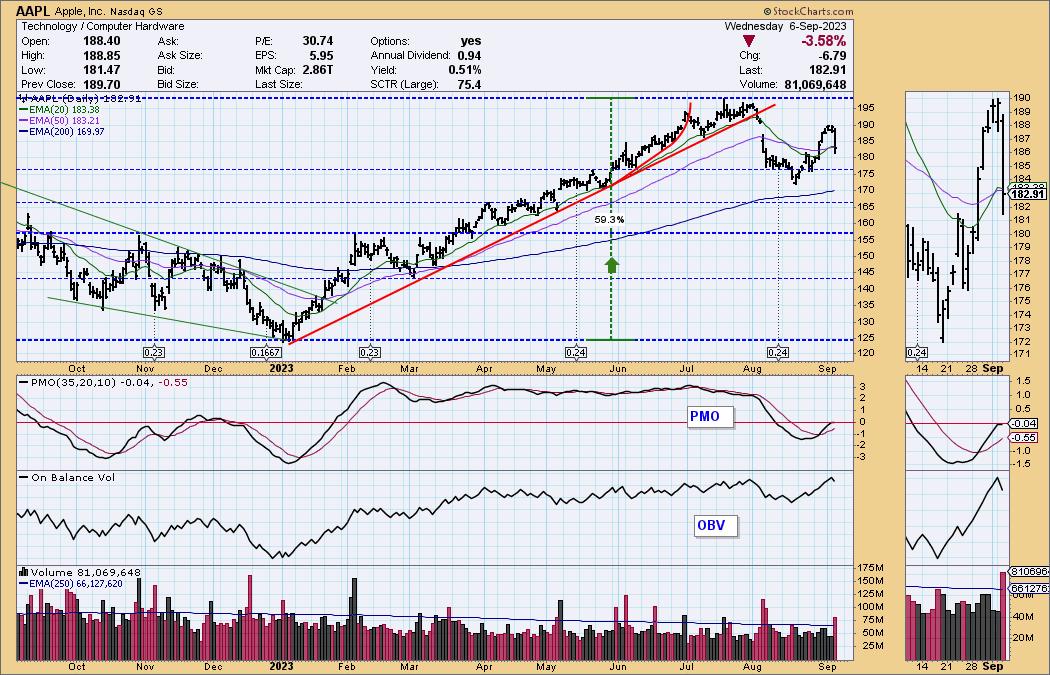Click the 177 label on zoom panel axis

[1022, 273]
